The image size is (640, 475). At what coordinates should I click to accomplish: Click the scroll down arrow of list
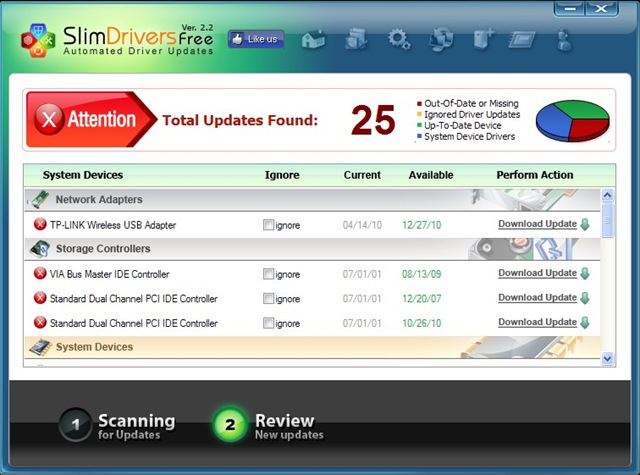607,358
